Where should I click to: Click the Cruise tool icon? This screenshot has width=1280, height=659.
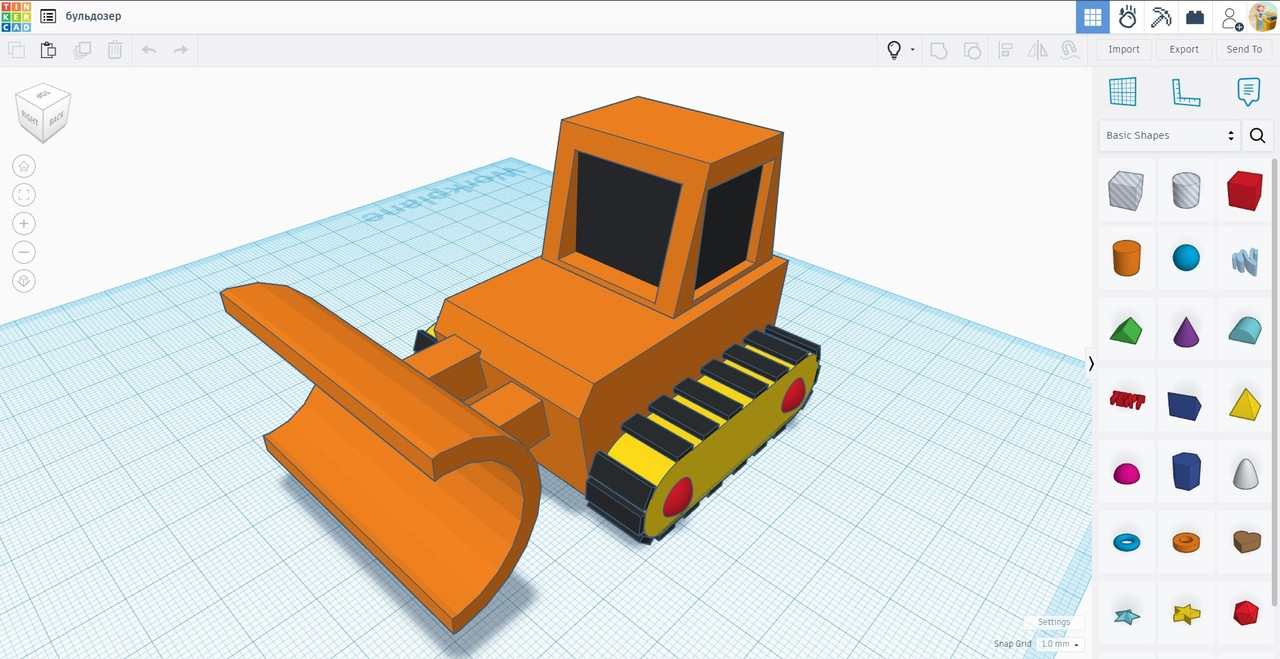1069,50
